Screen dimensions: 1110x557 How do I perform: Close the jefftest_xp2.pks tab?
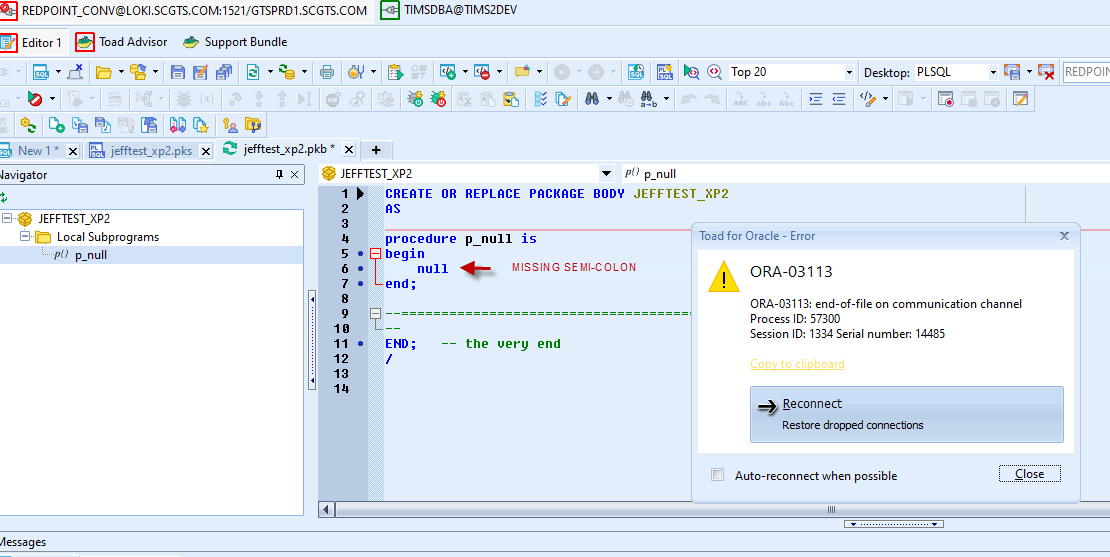click(x=206, y=151)
